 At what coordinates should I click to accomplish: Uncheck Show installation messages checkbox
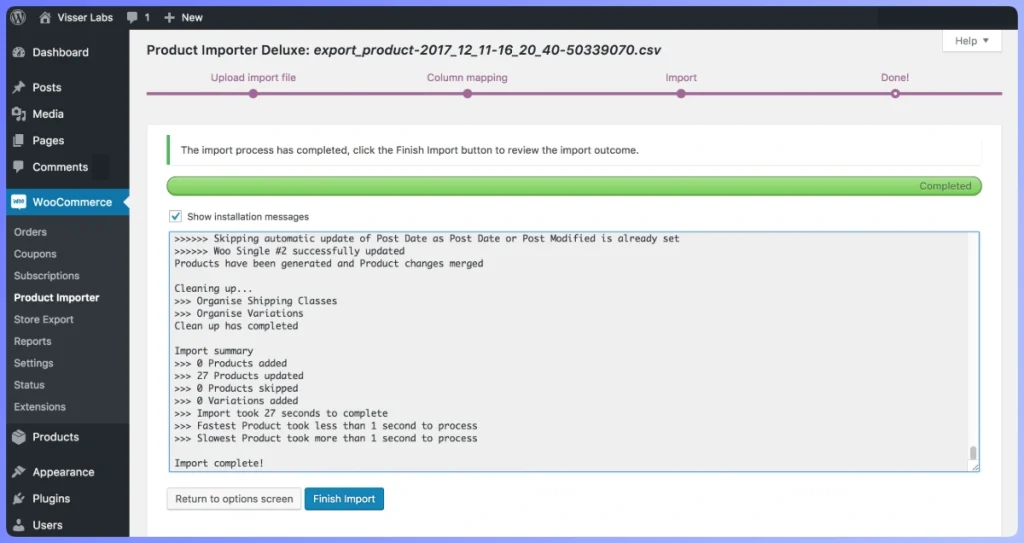pos(175,216)
